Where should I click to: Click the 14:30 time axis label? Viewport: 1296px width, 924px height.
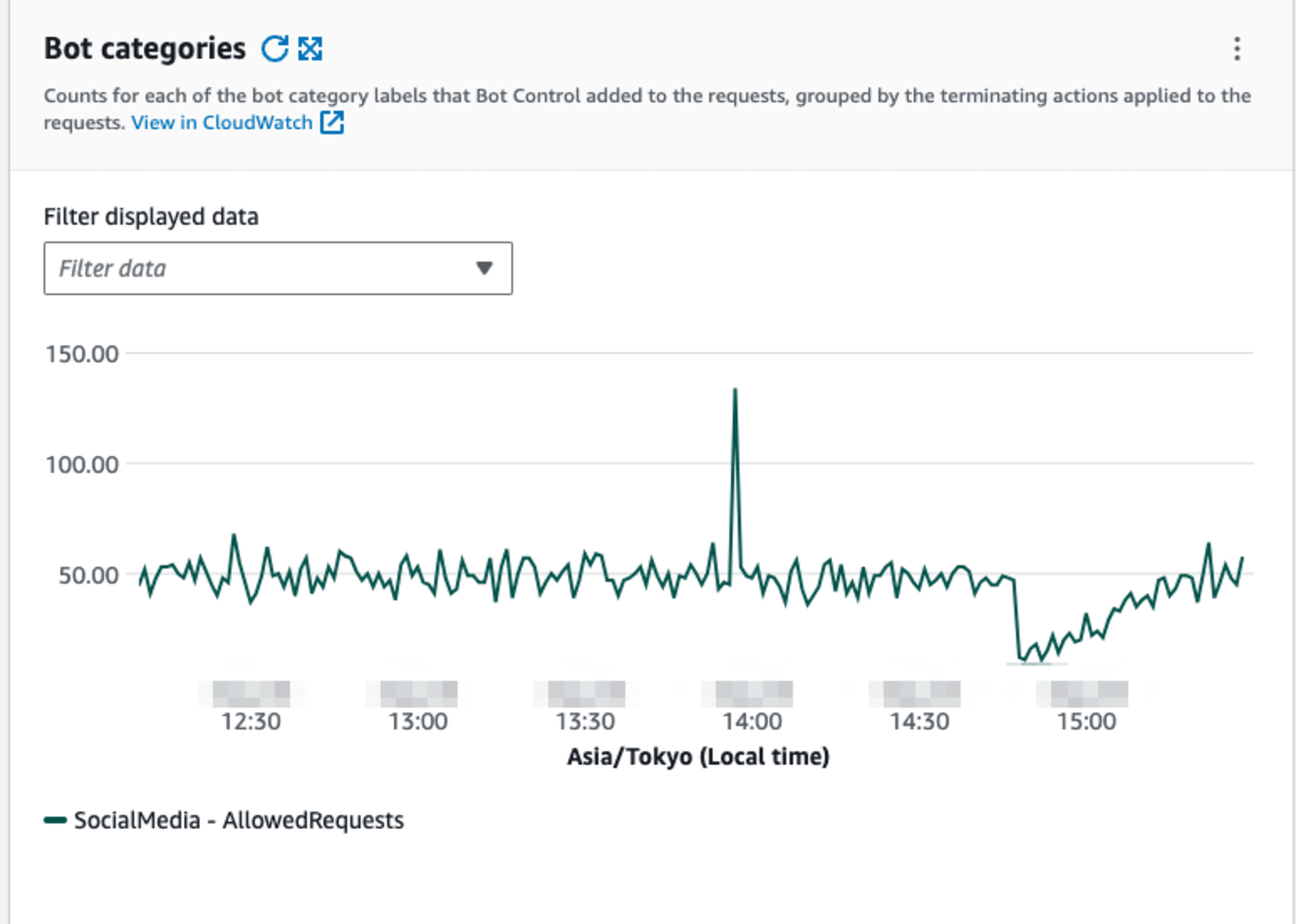[920, 721]
